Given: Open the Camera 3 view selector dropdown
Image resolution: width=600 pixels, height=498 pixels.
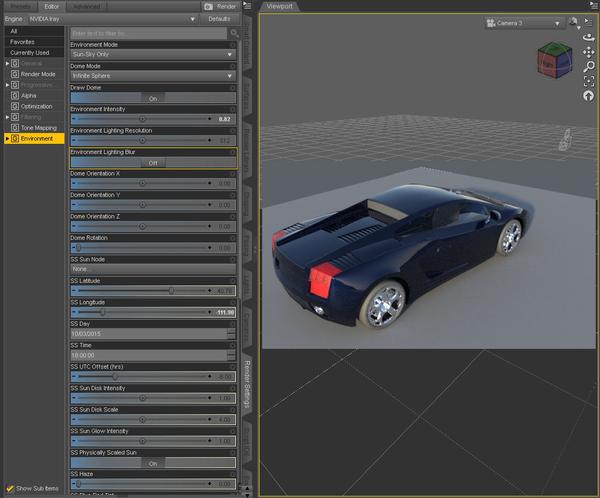Looking at the screenshot, I should (523, 23).
